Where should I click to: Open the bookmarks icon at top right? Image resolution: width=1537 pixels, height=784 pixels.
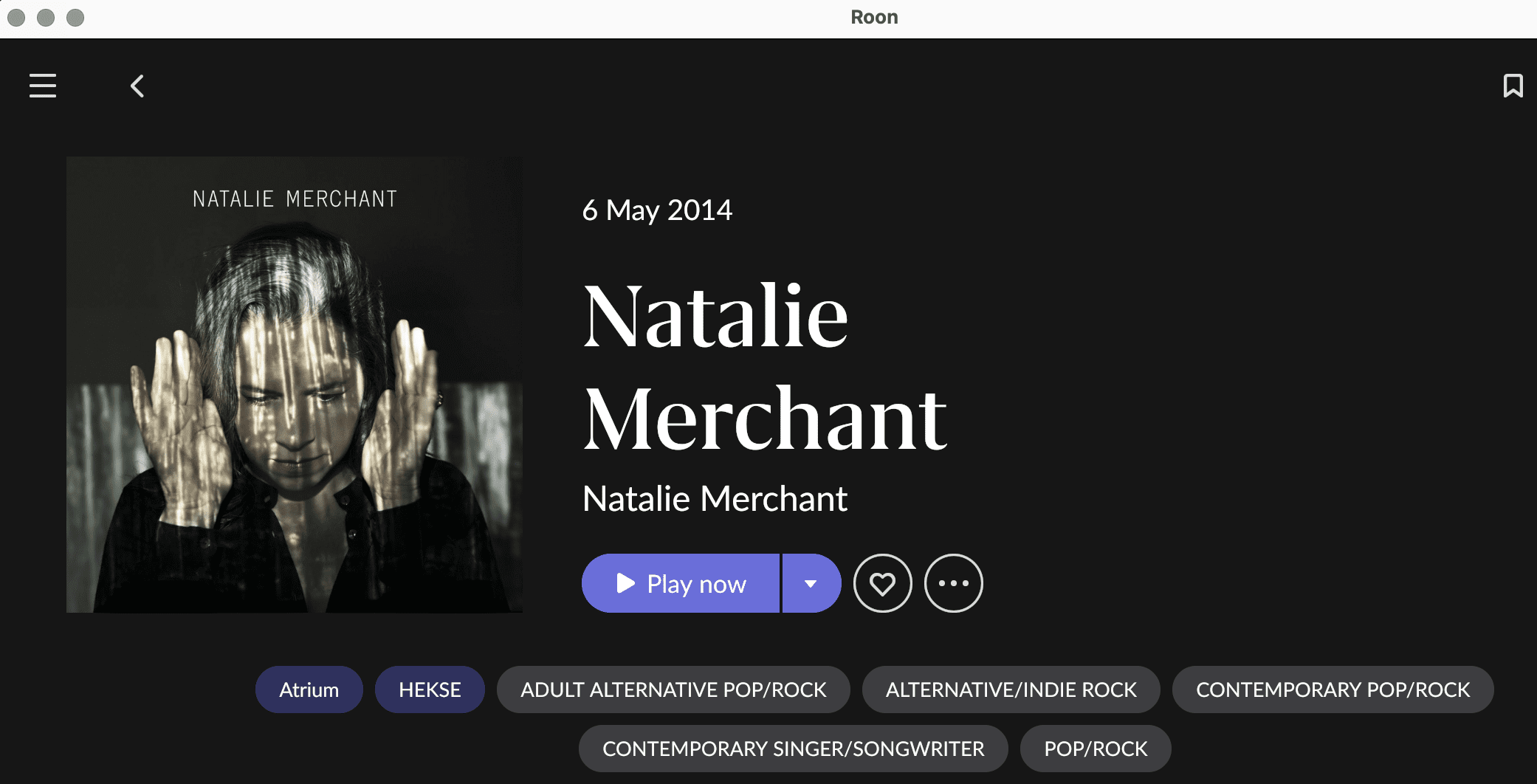[x=1513, y=86]
